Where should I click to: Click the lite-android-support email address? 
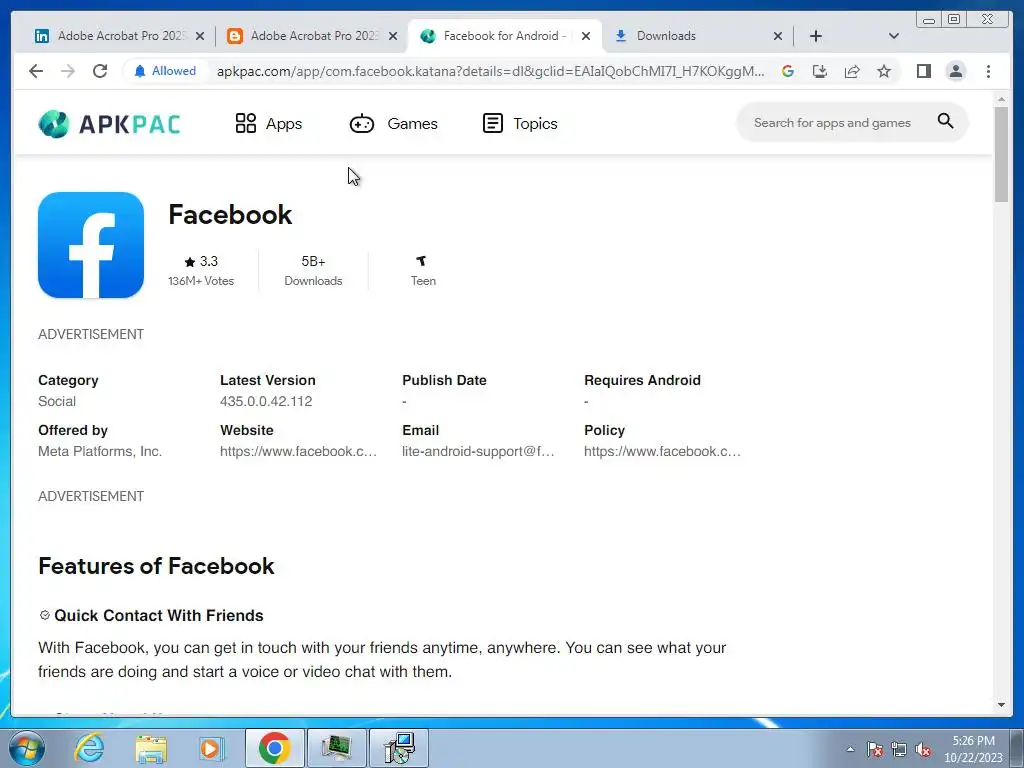[478, 451]
